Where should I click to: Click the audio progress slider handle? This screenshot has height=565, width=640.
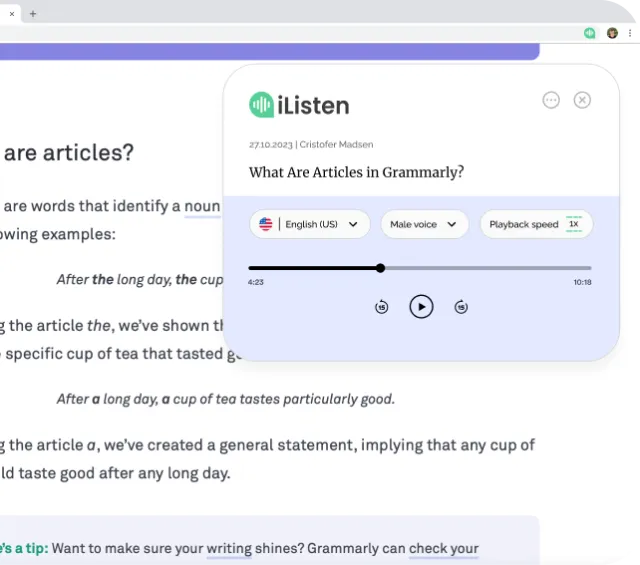[381, 268]
